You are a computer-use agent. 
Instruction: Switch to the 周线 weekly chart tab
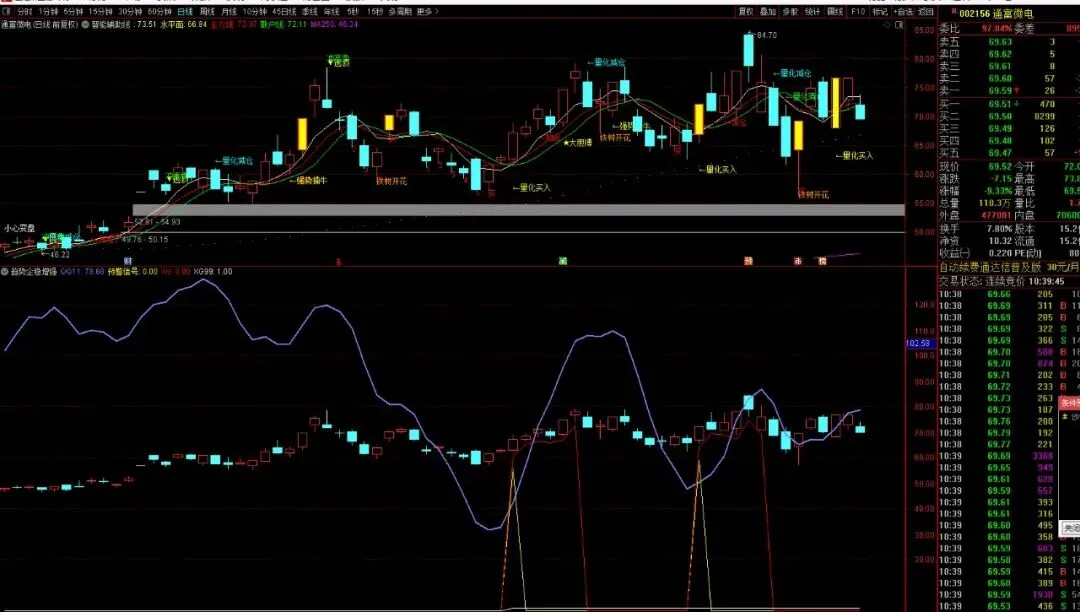point(207,12)
